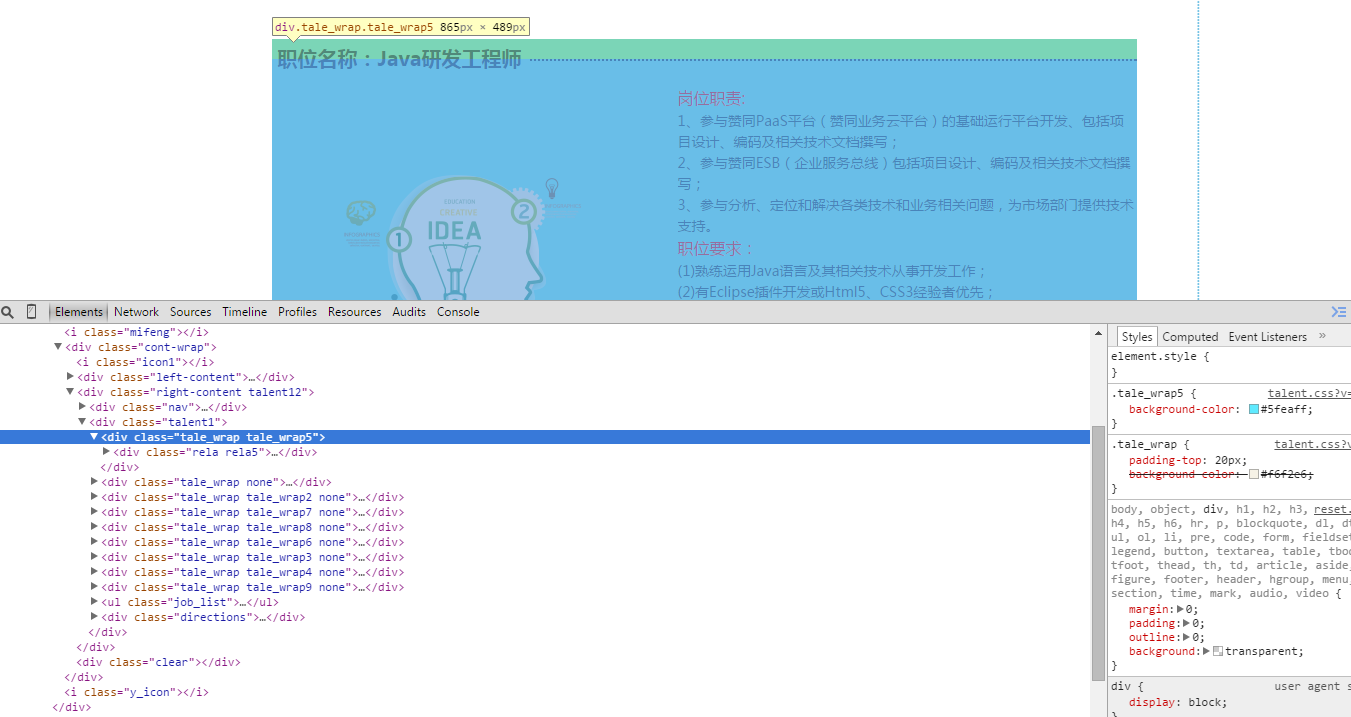This screenshot has height=717, width=1351.
Task: Collapse the selected tale_wrap5 div node
Action: coord(94,437)
